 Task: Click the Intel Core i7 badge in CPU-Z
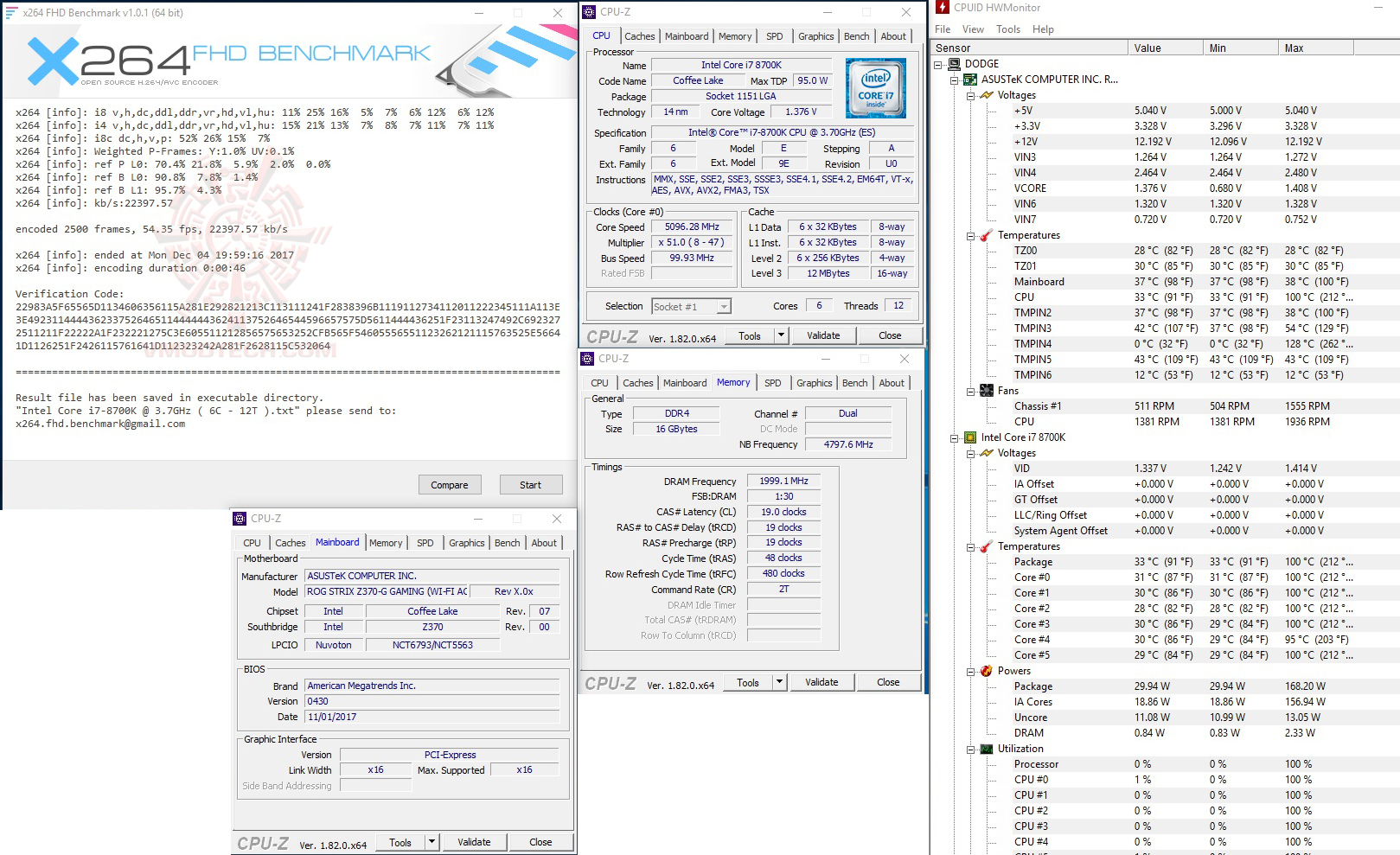[x=875, y=87]
